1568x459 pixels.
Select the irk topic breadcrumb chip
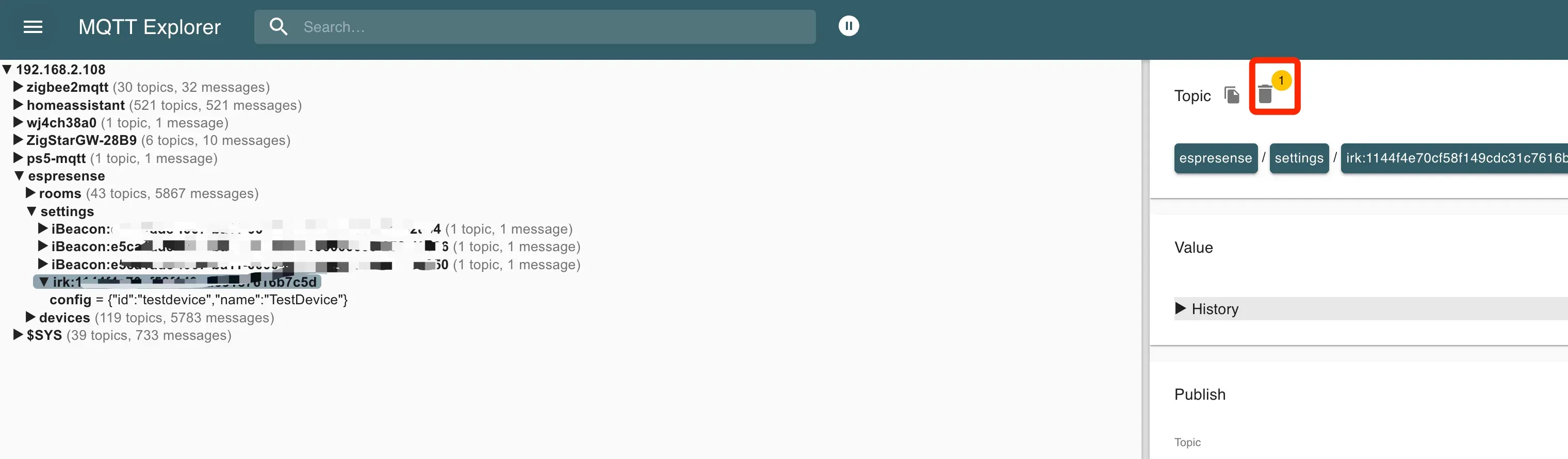(x=1454, y=158)
